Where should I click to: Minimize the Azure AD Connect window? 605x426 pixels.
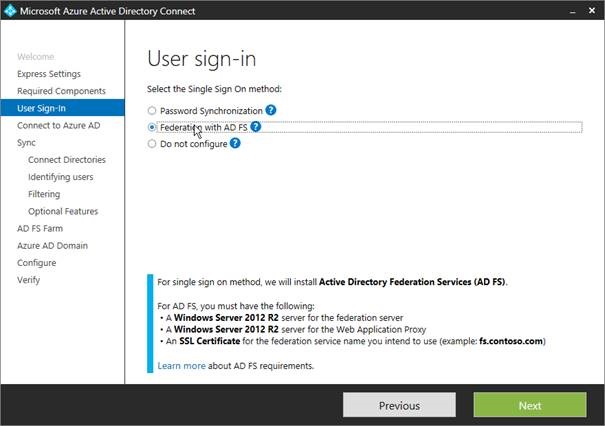coord(573,11)
